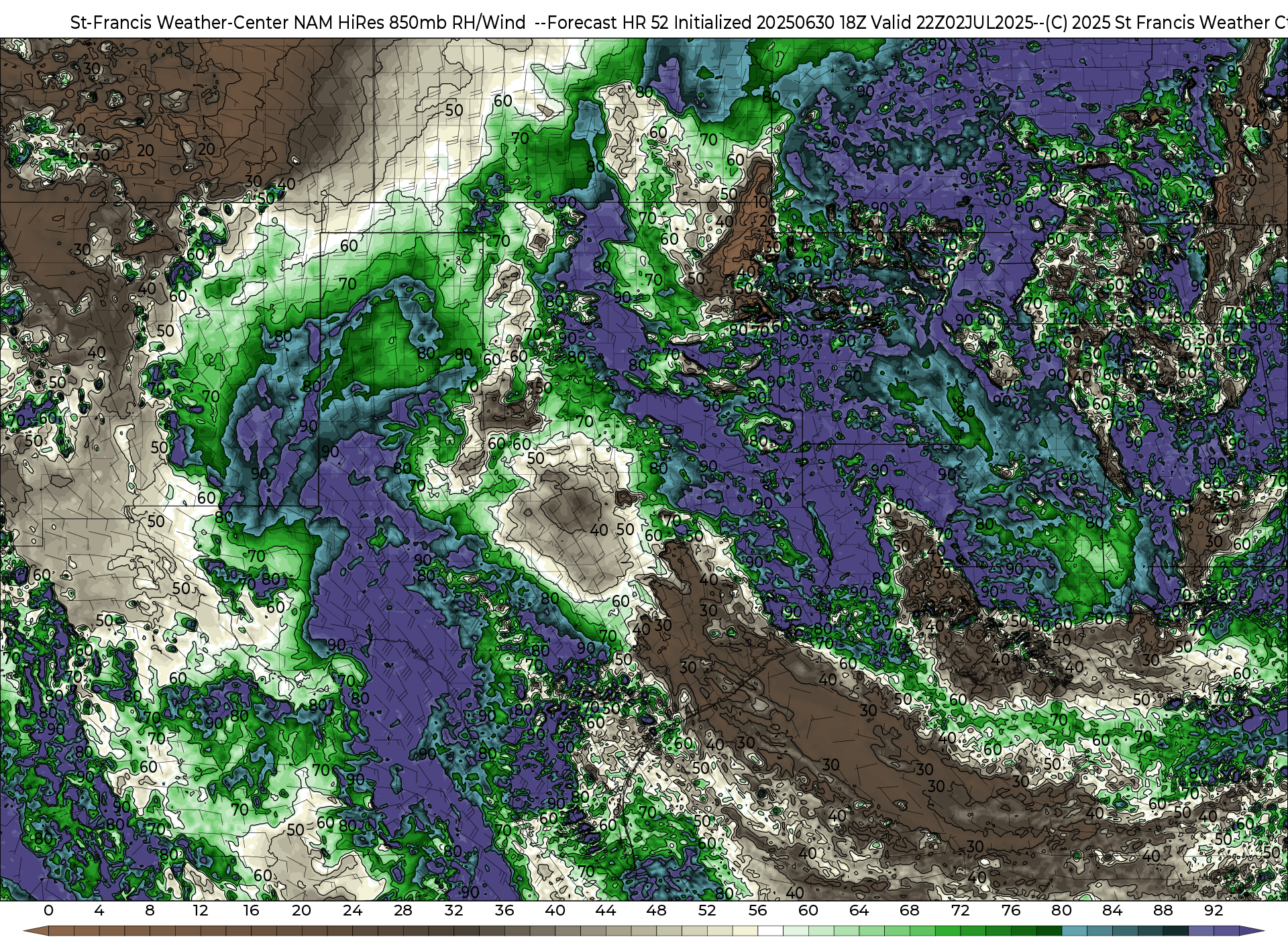Click the color legend scale label 16
Viewport: 1288px width, 939px height.
click(x=251, y=910)
